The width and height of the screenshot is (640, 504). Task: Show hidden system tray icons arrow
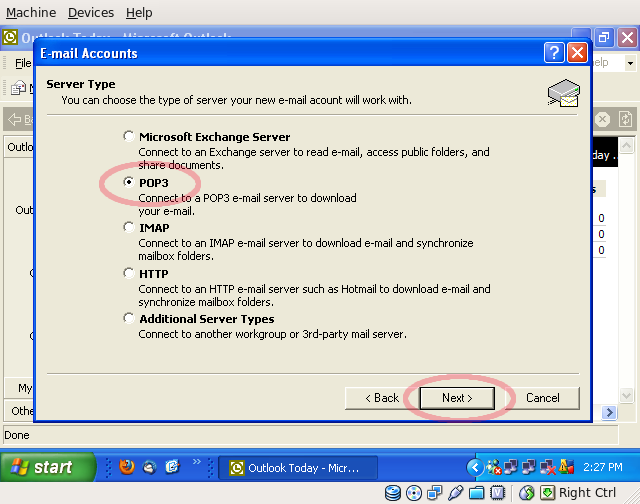click(475, 467)
